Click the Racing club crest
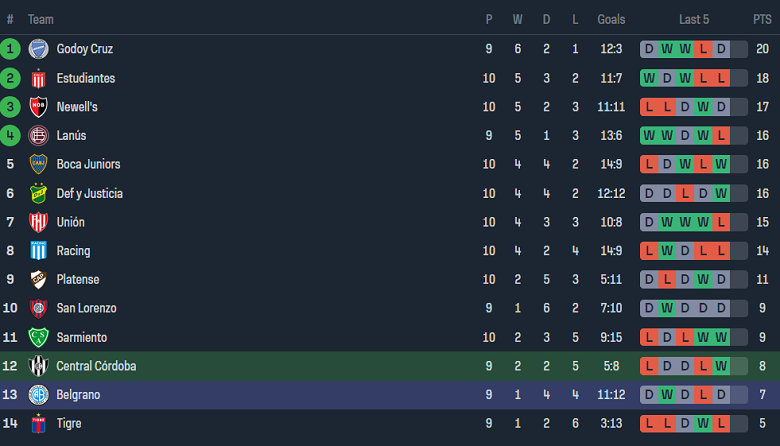Viewport: 780px width, 446px height. click(x=38, y=251)
